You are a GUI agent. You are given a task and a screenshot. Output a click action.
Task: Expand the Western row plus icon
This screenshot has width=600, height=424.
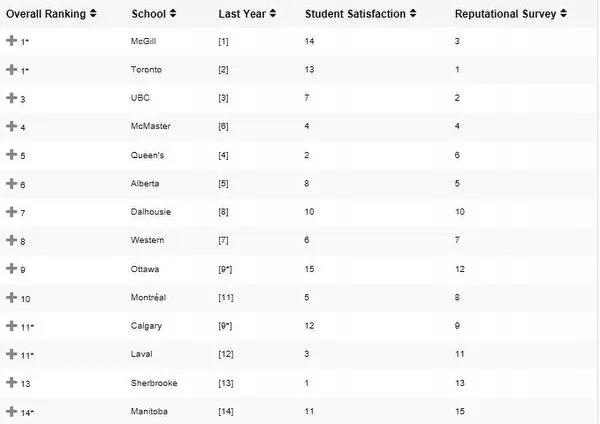[x=11, y=240]
